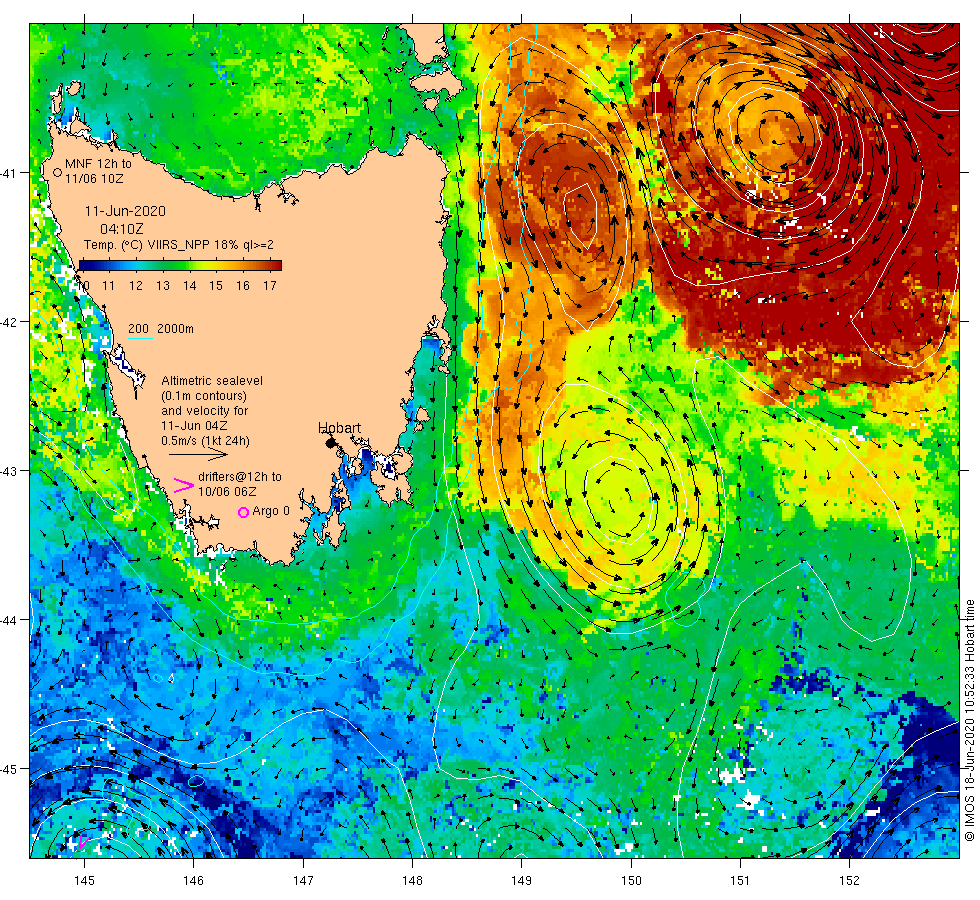Click the longitude axis label '149'

(x=521, y=881)
